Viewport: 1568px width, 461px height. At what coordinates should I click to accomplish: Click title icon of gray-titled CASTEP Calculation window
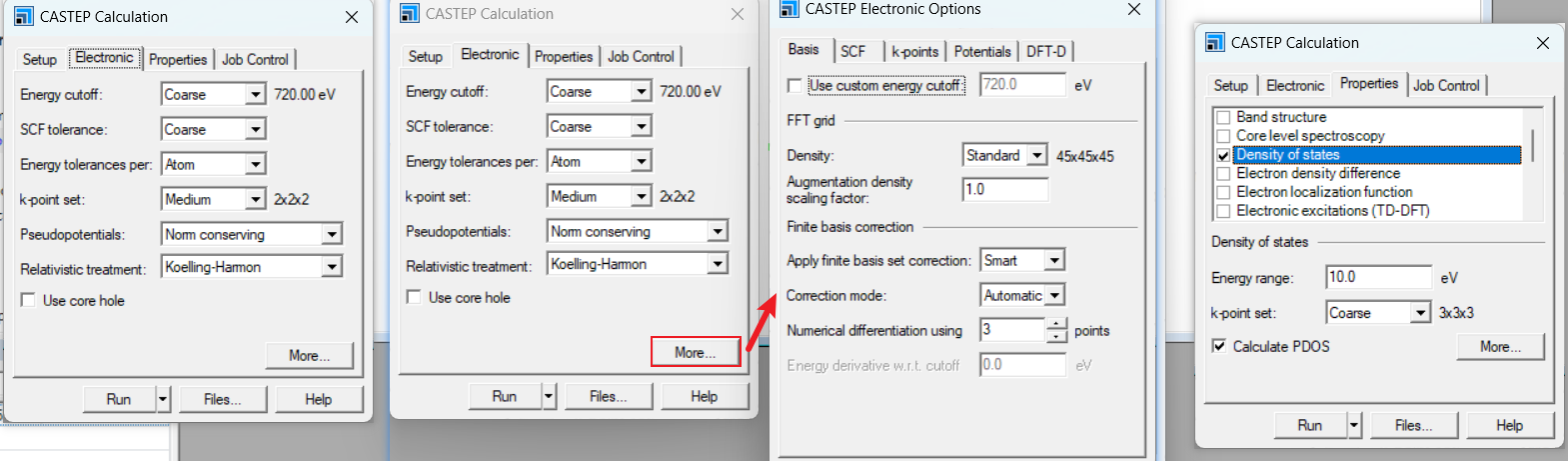(409, 13)
